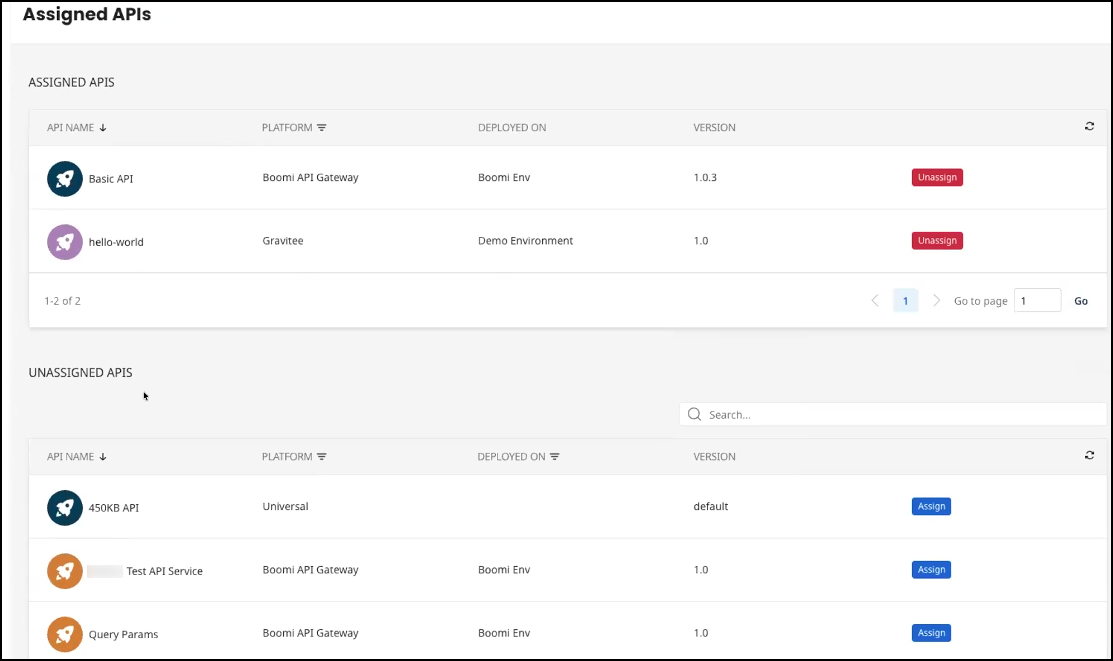Click the hello-world avatar icon
Image resolution: width=1113 pixels, height=661 pixels.
[64, 241]
